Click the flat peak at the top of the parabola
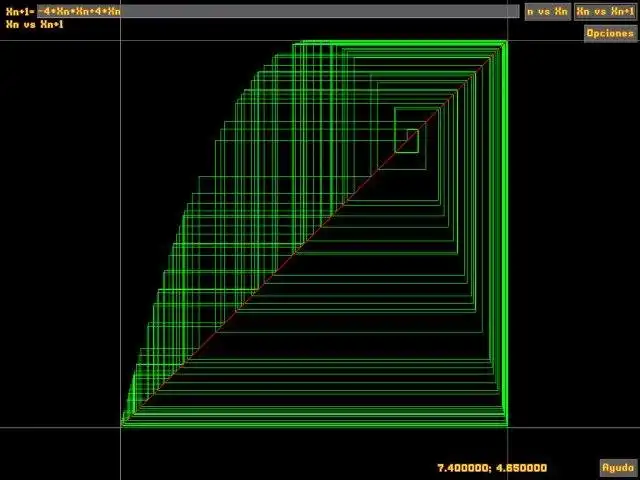This screenshot has width=640, height=480. click(x=314, y=42)
